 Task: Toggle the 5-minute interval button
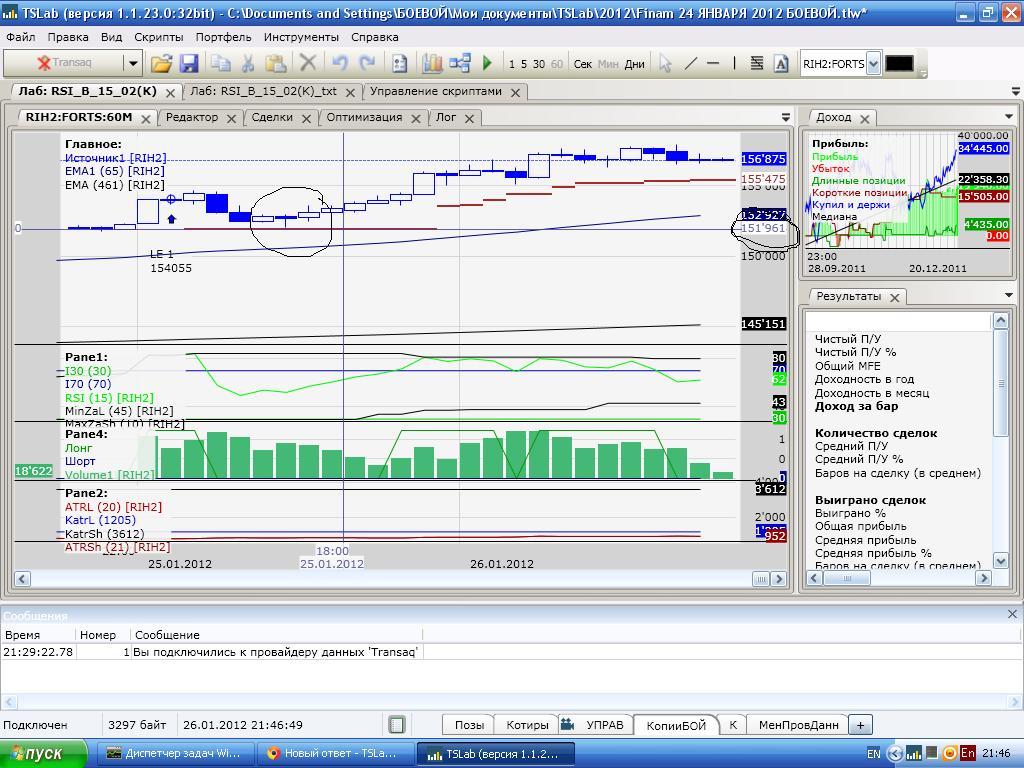[524, 64]
